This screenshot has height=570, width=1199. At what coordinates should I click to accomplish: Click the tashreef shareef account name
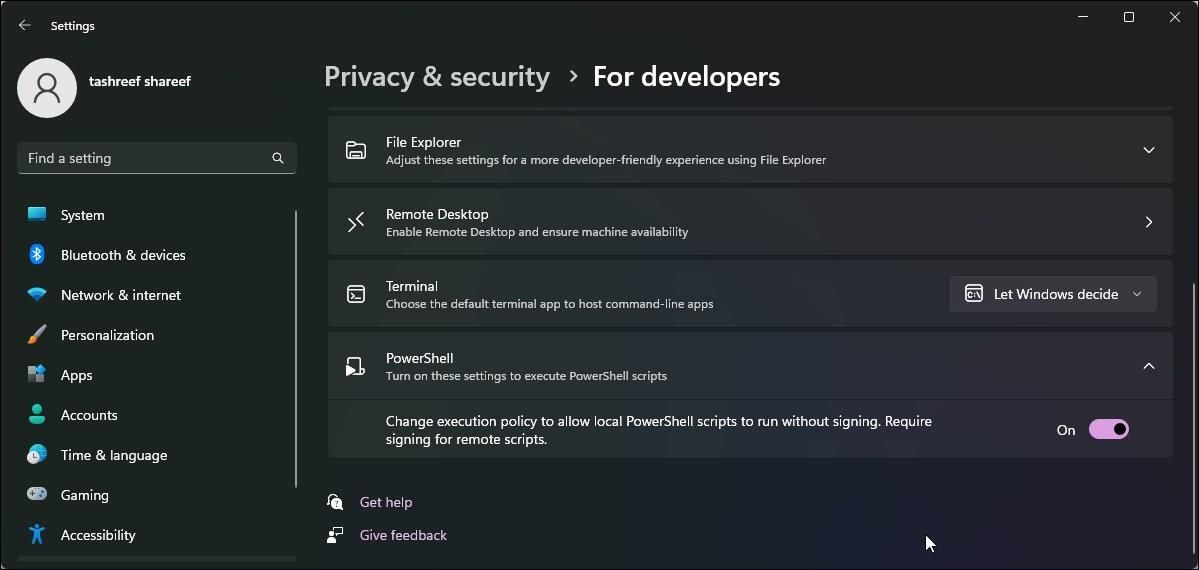click(140, 80)
